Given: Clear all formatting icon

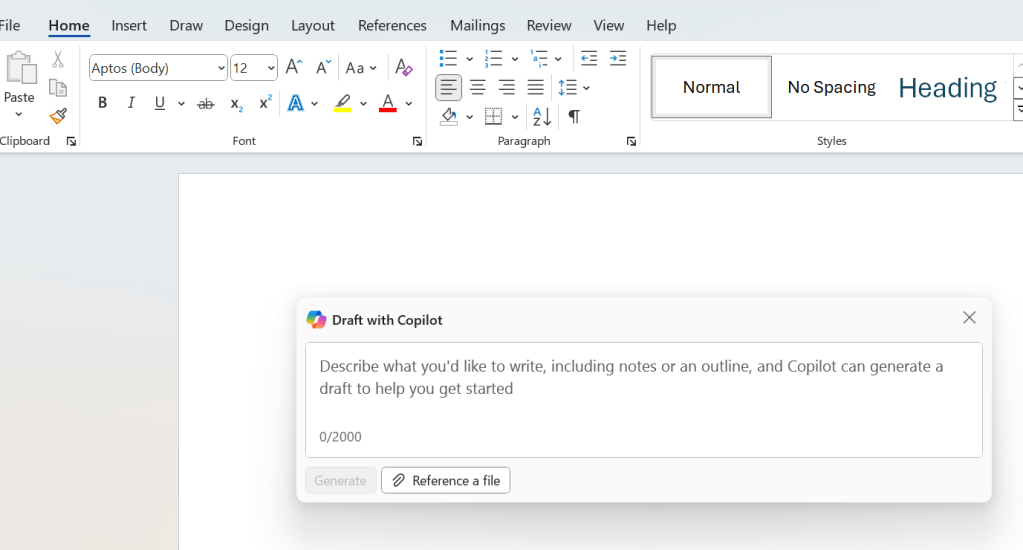Looking at the screenshot, I should (x=403, y=67).
